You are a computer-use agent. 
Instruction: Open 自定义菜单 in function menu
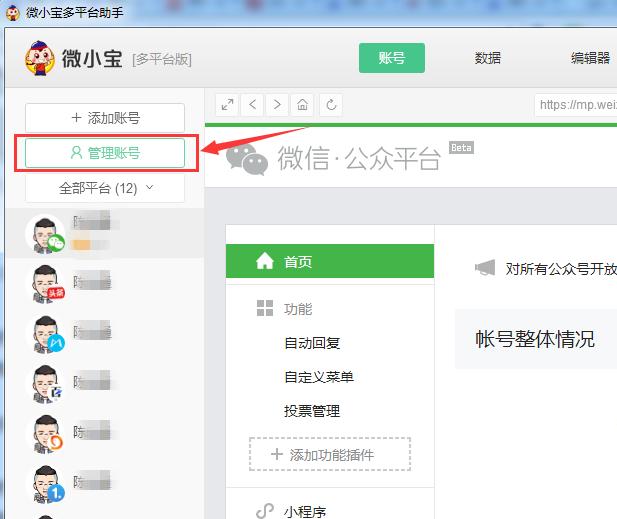coord(319,377)
